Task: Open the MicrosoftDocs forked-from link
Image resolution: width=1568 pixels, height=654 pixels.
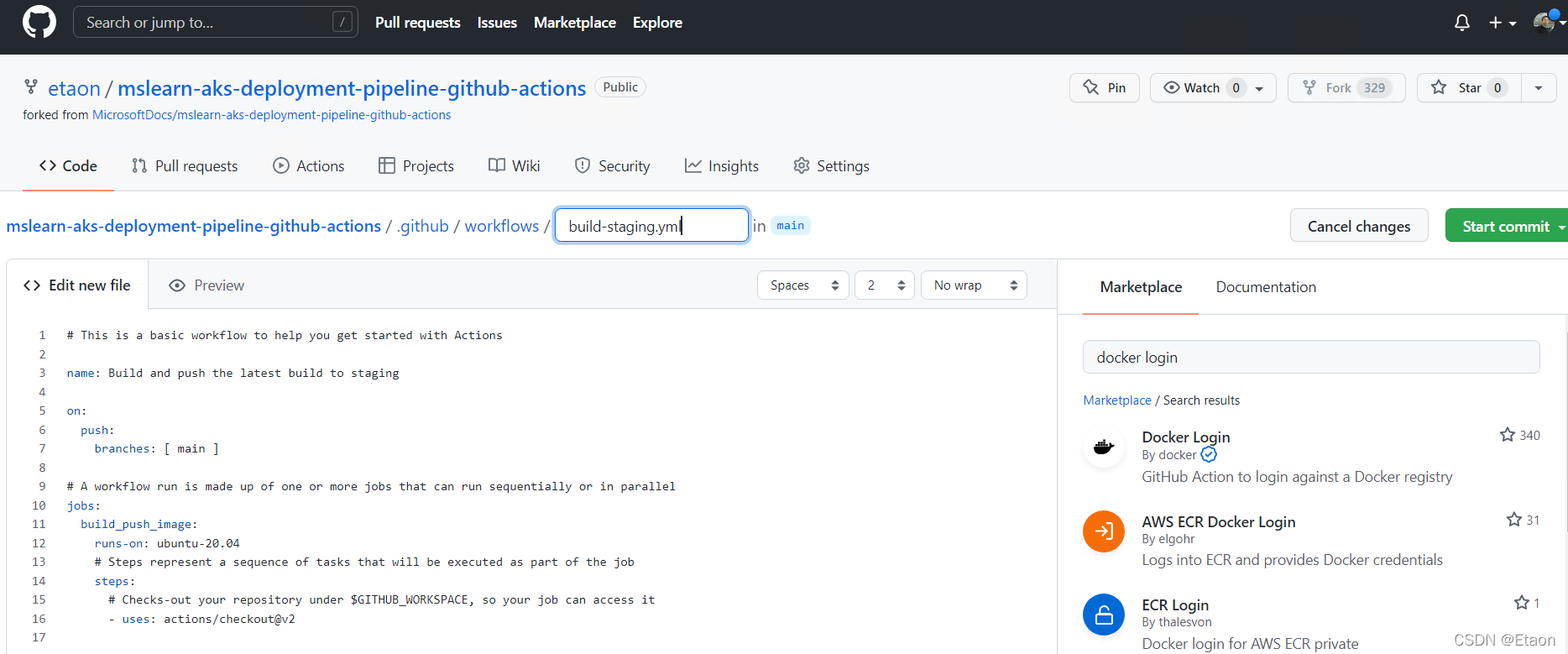Action: 271,115
